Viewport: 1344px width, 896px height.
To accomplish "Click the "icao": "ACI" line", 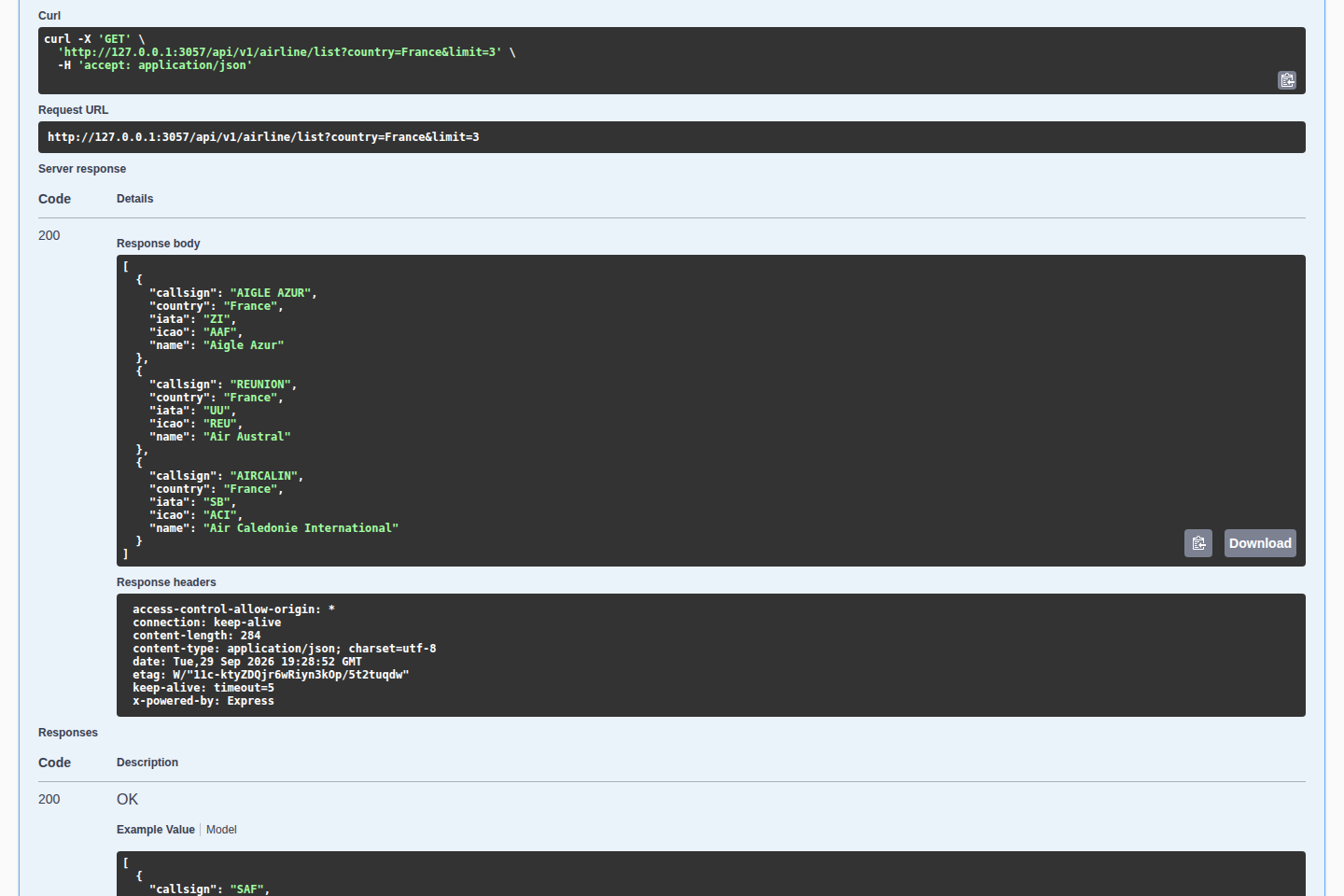I will point(196,515).
